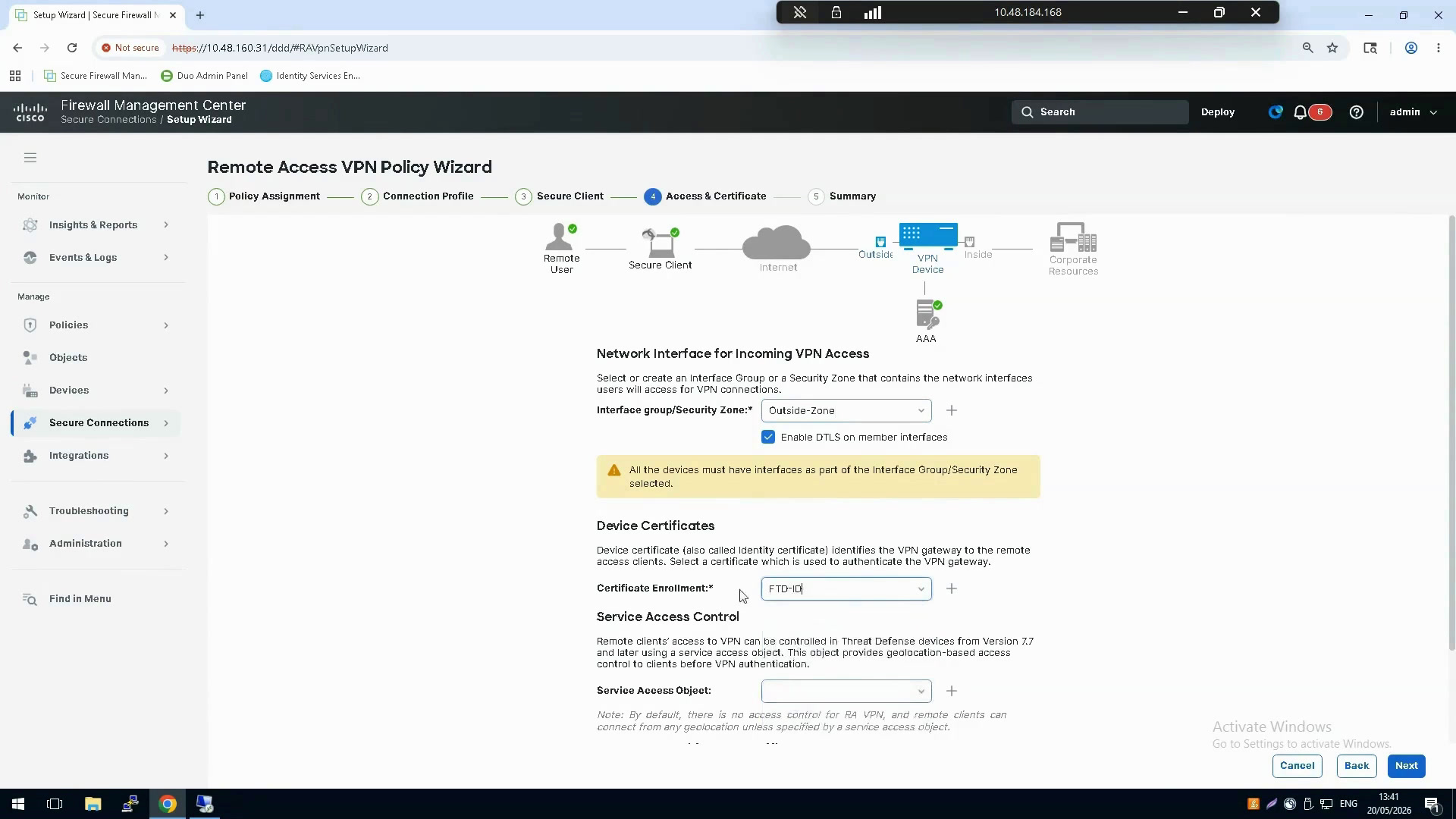Click the help question mark icon

(x=1357, y=112)
